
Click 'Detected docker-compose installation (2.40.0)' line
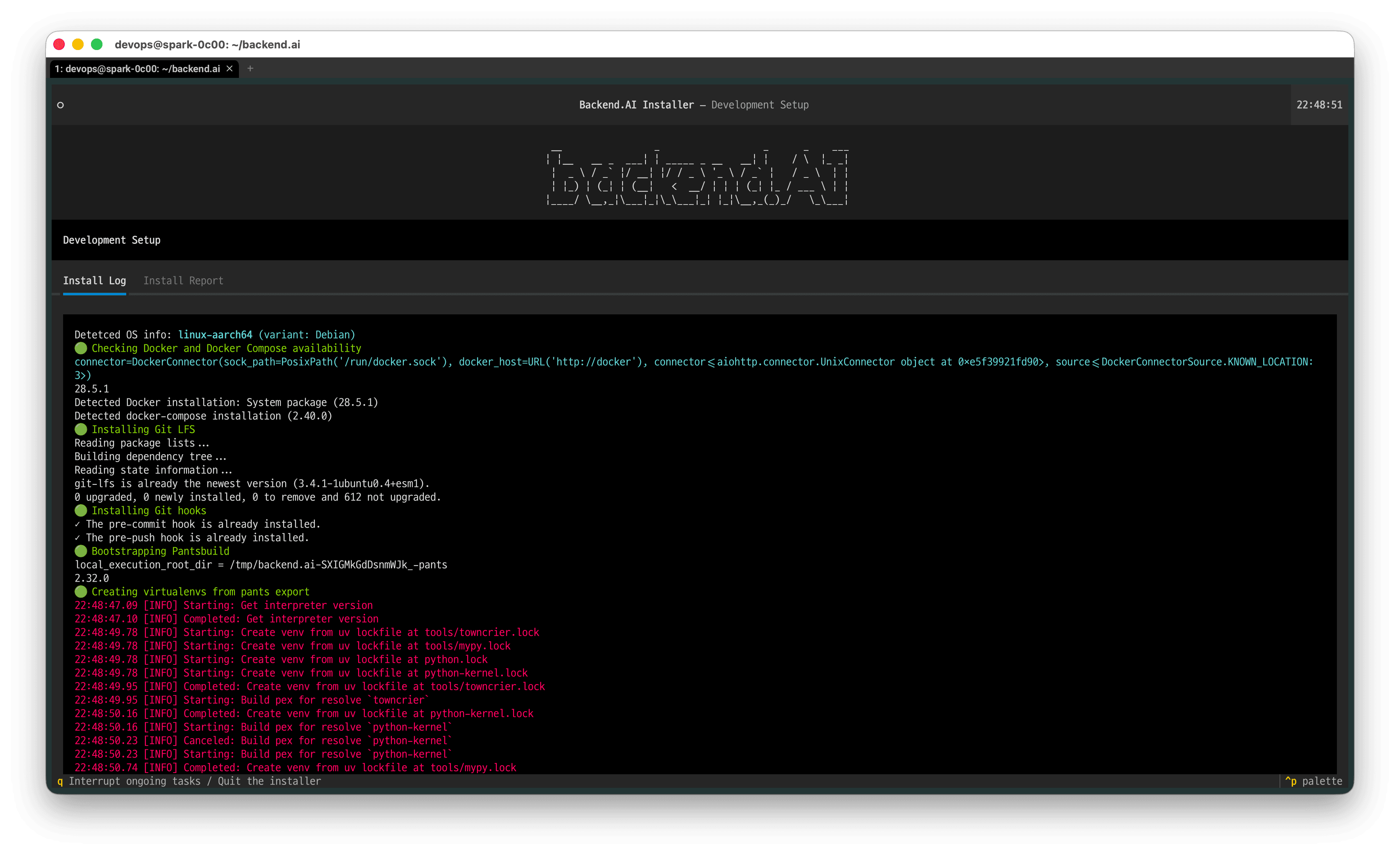click(203, 416)
